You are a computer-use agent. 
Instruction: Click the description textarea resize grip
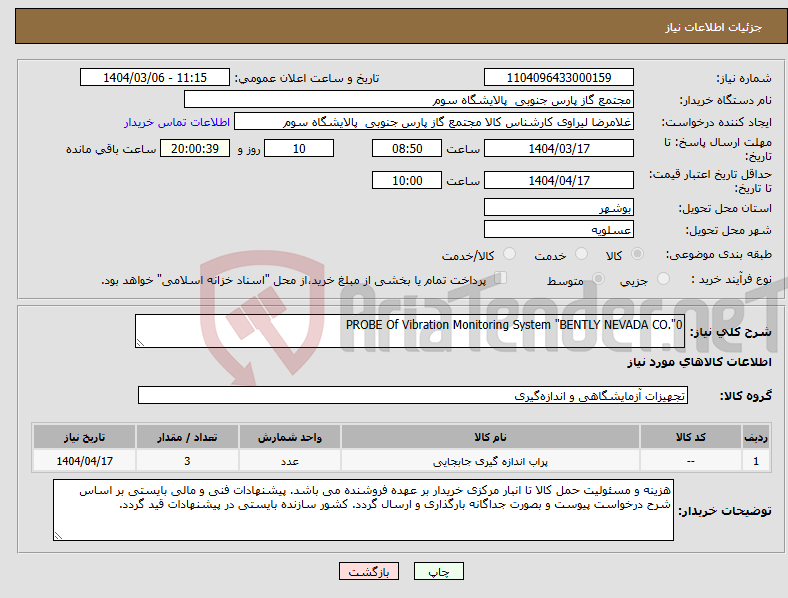click(x=140, y=343)
